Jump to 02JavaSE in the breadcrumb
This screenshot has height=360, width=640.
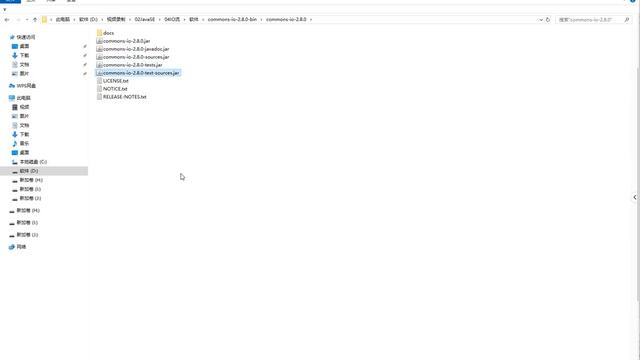pos(145,20)
